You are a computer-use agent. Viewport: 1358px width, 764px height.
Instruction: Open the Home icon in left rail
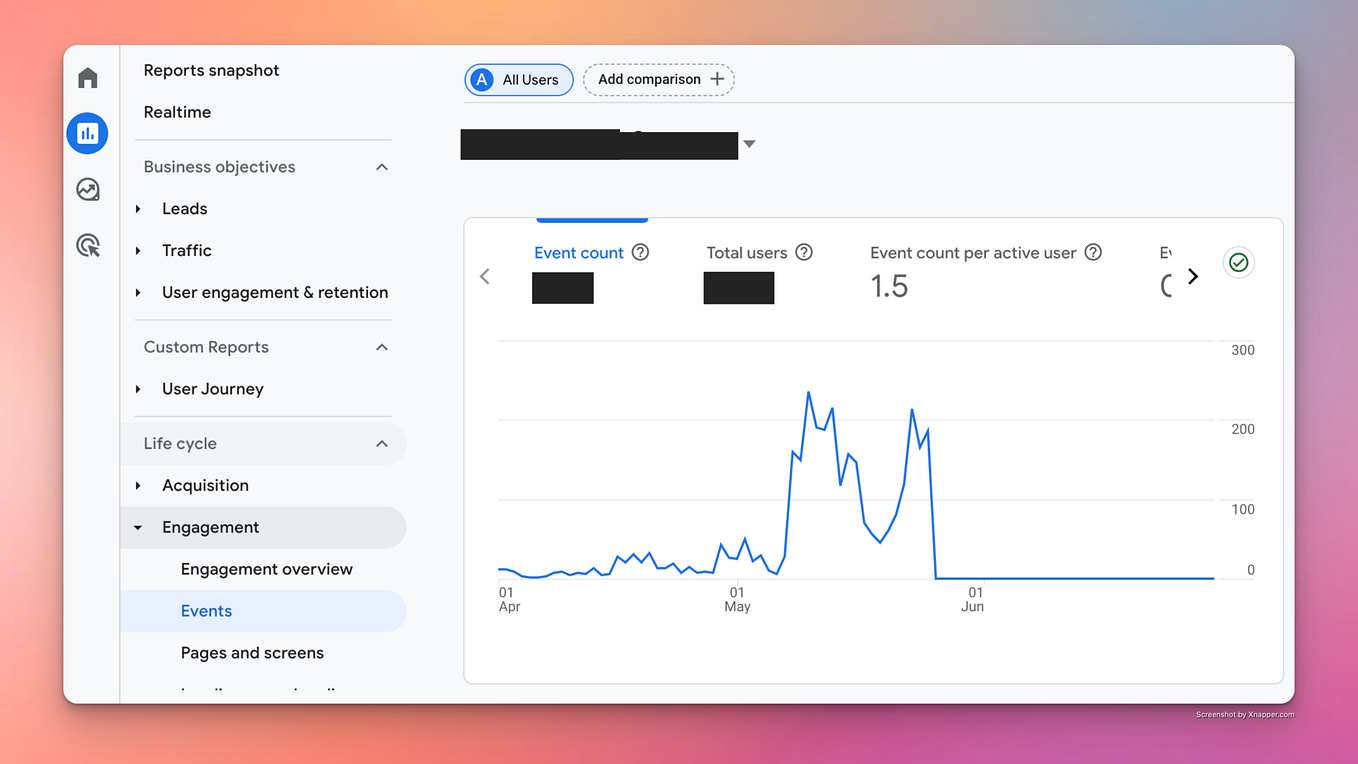coord(87,77)
